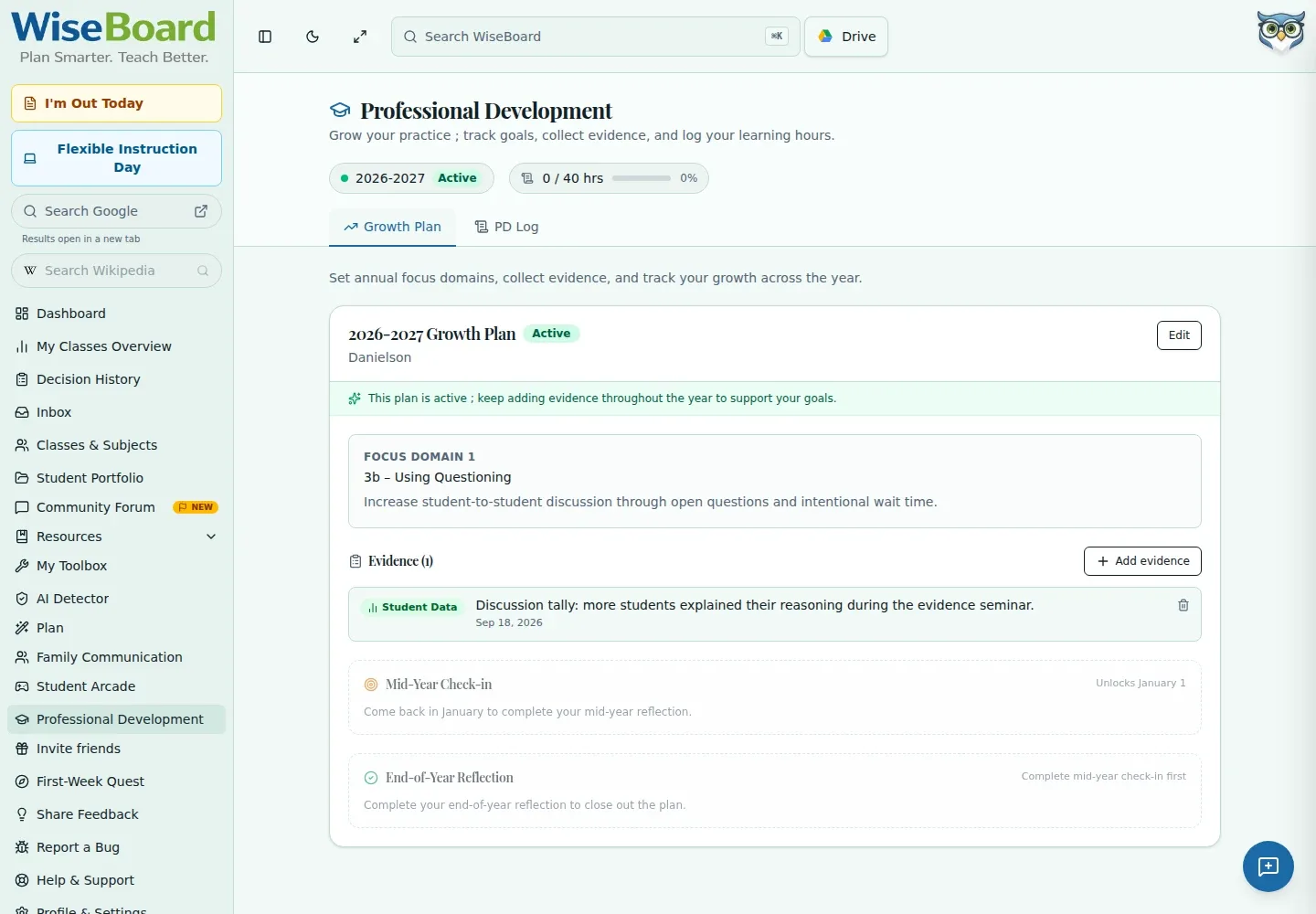This screenshot has width=1316, height=914.
Task: Select the Growth Plan tab
Action: coord(392,227)
